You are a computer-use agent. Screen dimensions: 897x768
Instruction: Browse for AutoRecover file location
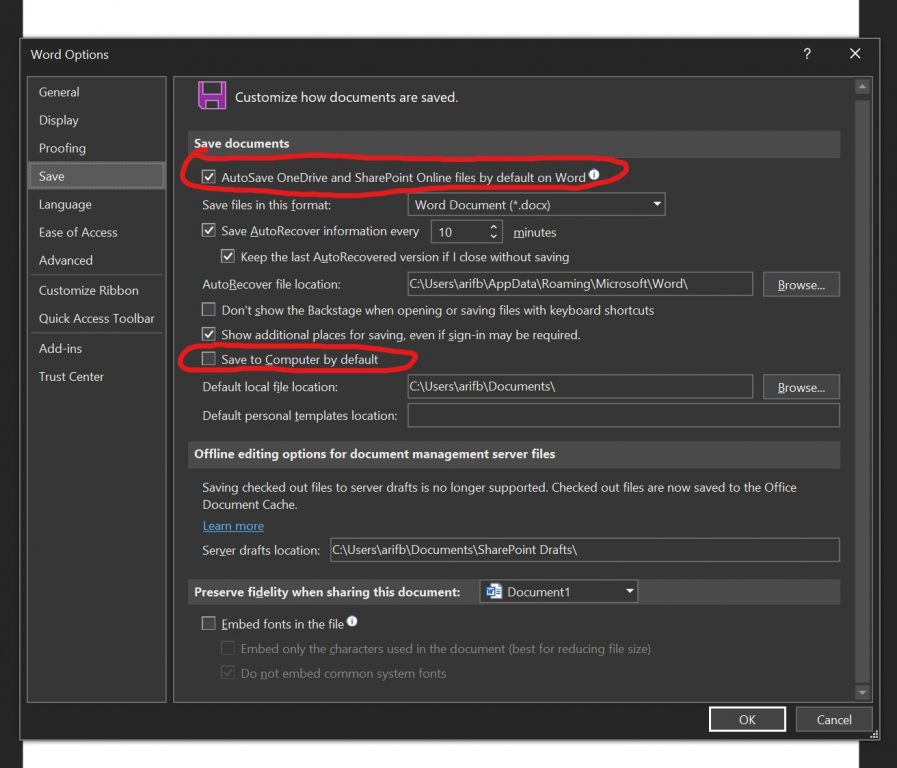(801, 285)
